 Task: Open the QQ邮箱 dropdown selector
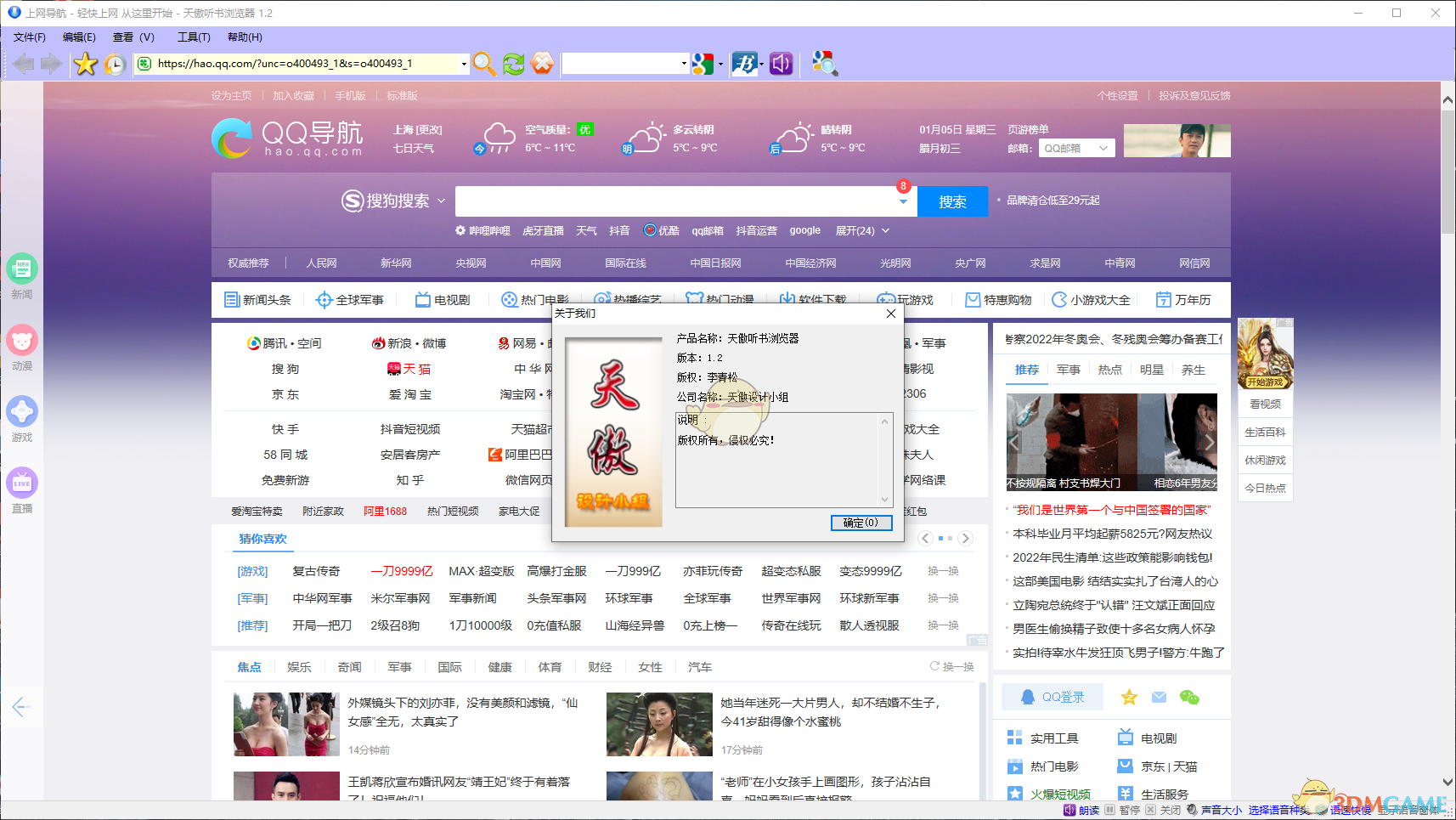[1076, 147]
